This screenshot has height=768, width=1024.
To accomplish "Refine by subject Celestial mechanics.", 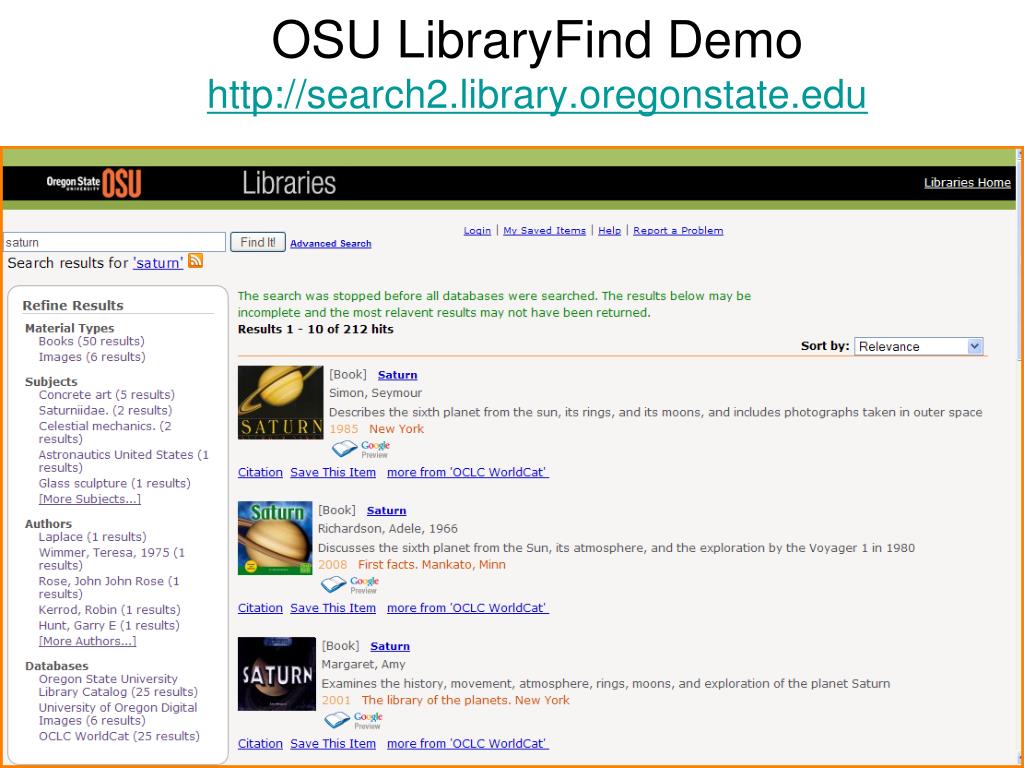I will coord(105,432).
